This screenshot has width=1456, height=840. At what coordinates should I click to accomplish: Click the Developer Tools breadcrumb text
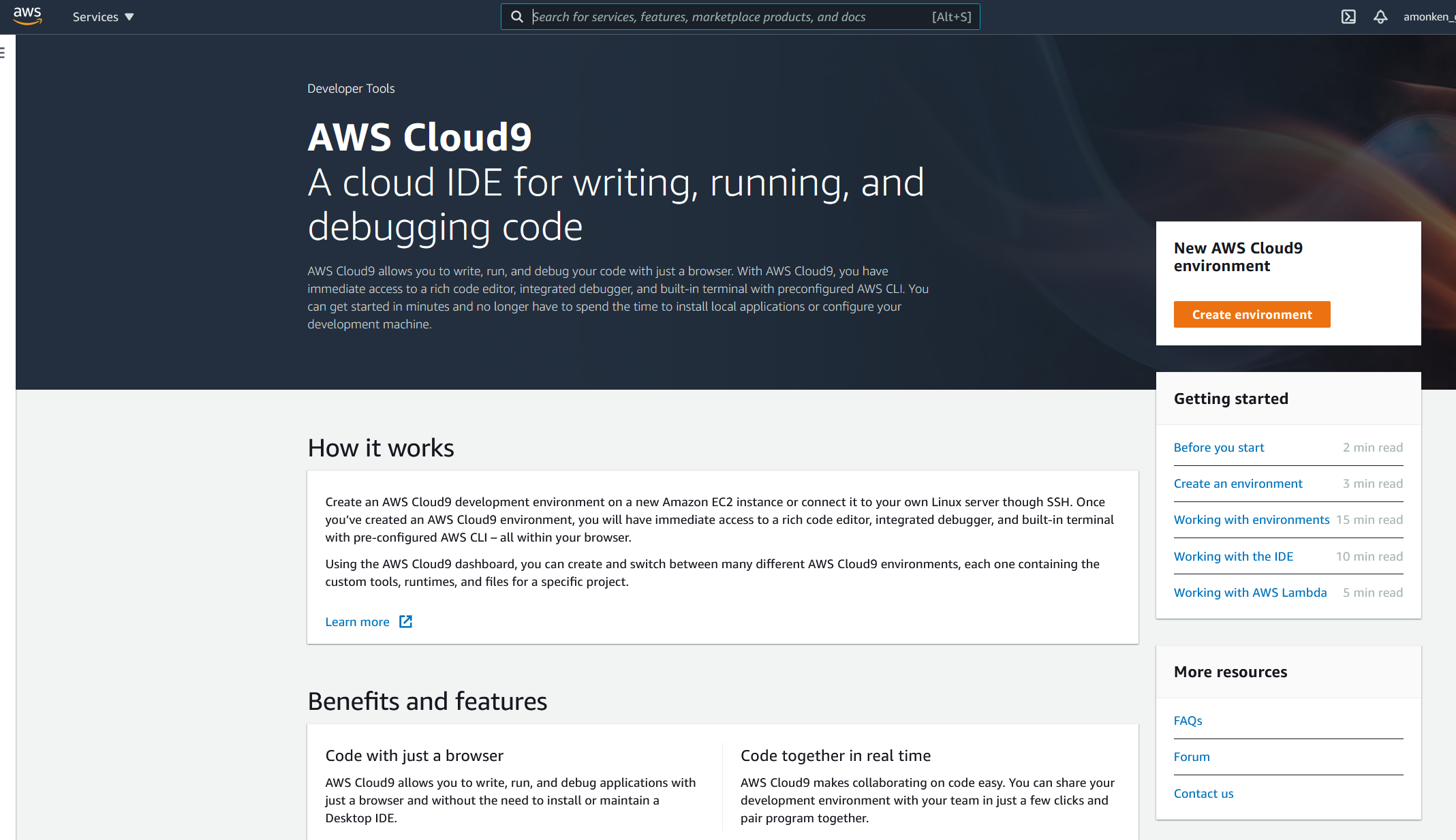click(x=351, y=89)
